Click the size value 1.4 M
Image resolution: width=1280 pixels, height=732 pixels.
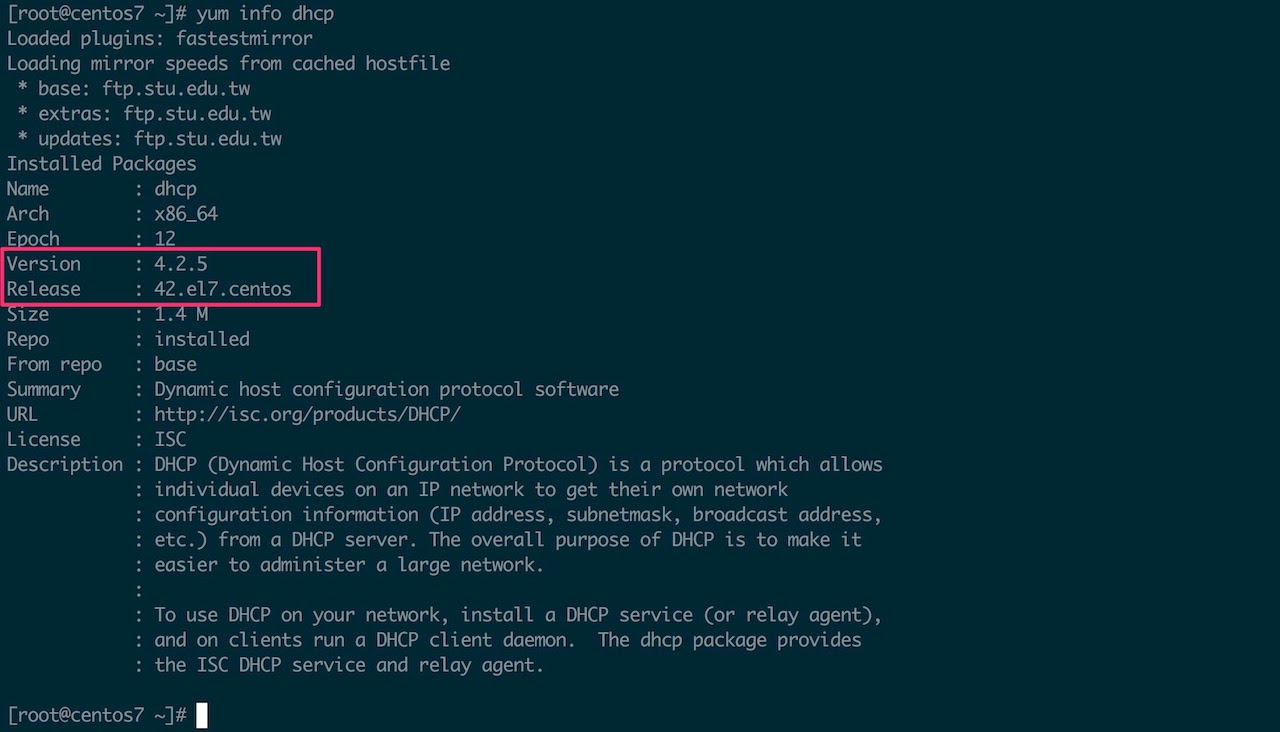tap(181, 314)
